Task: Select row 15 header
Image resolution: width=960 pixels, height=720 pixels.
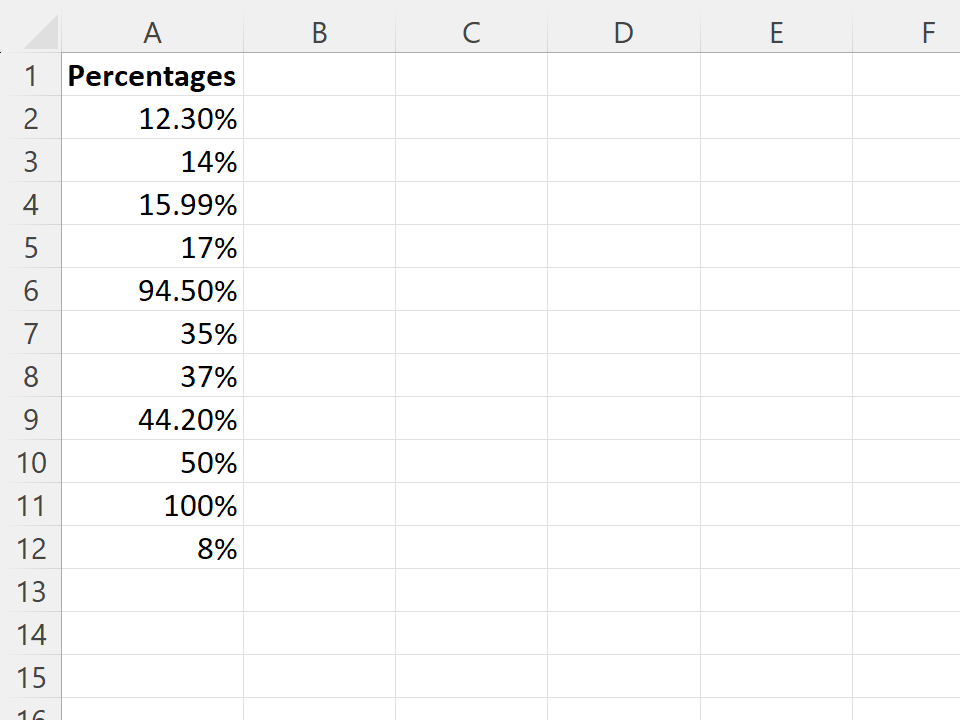Action: tap(31, 677)
